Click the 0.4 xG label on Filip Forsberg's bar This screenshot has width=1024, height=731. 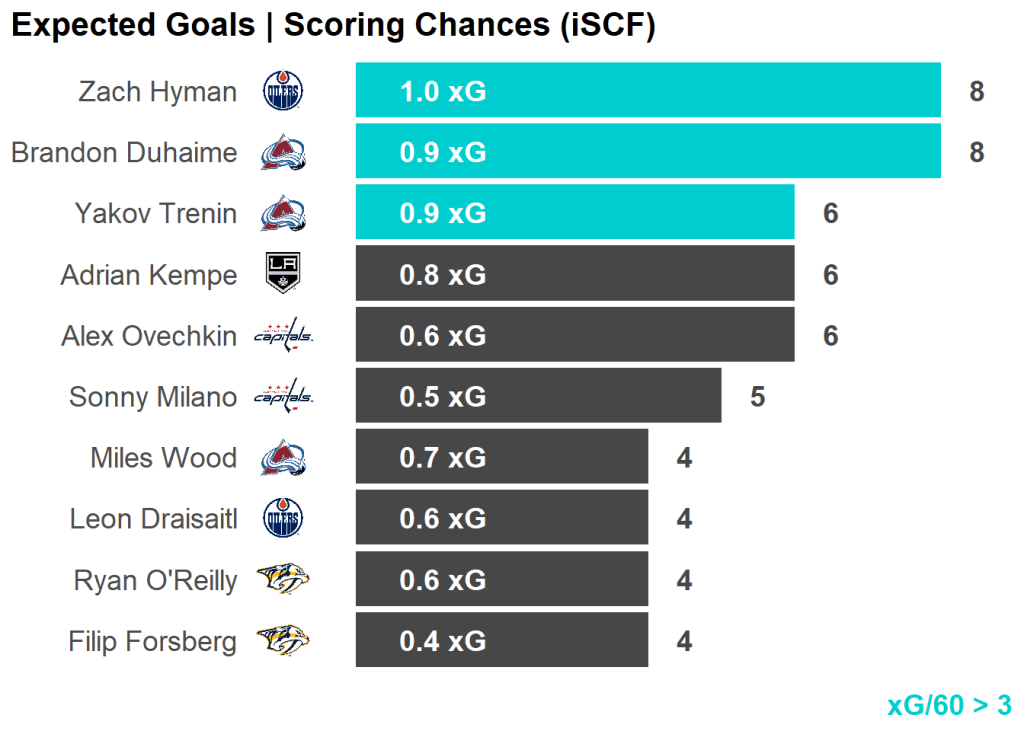click(x=443, y=641)
